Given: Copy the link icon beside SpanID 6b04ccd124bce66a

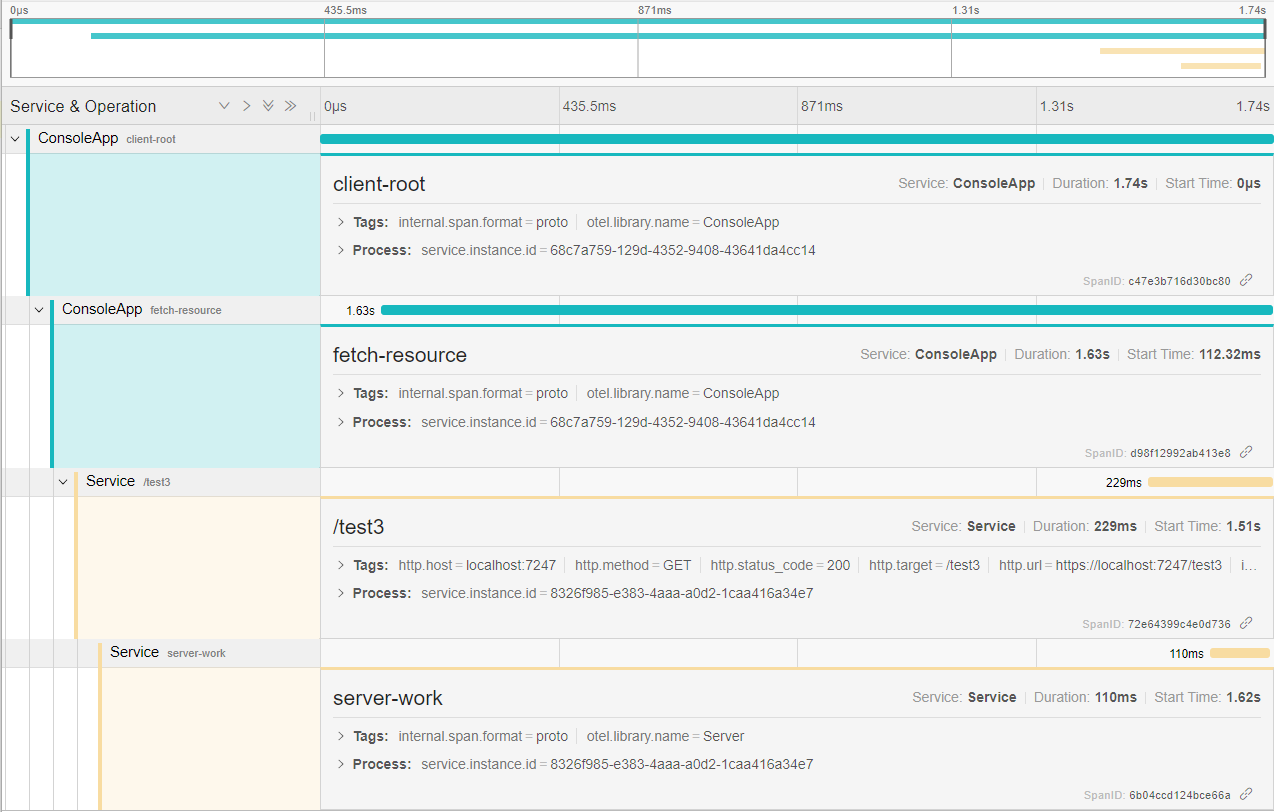Looking at the screenshot, I should pyautogui.click(x=1246, y=794).
